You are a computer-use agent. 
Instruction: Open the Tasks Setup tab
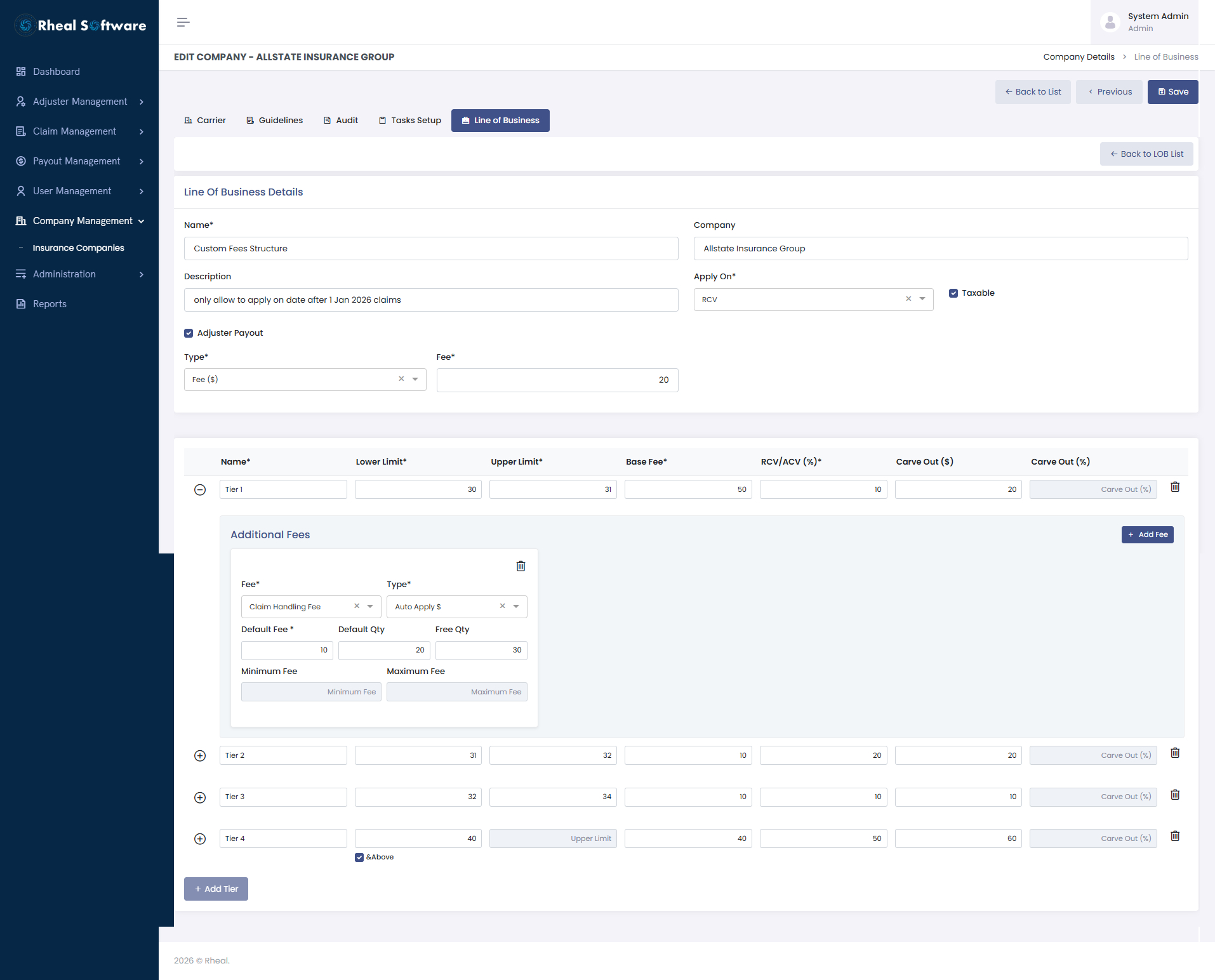point(409,121)
